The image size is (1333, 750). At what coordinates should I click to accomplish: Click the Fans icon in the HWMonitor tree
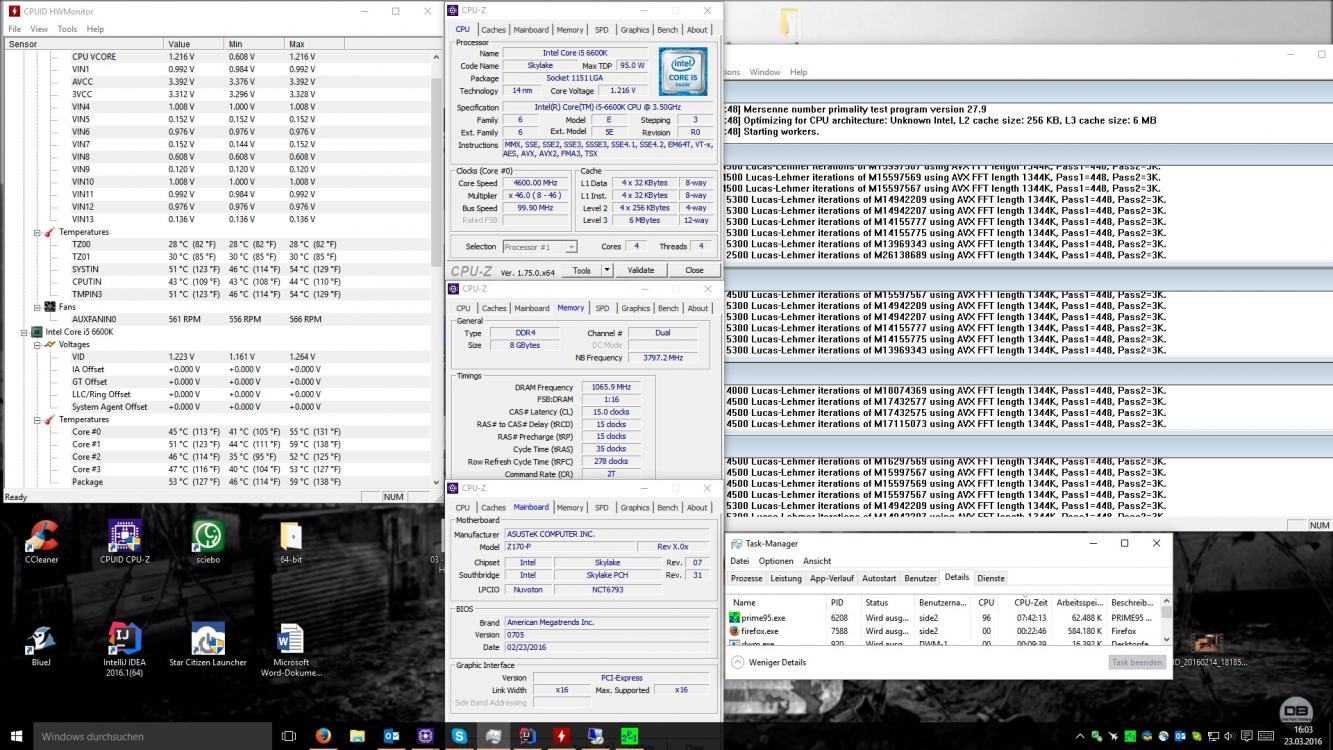point(49,307)
